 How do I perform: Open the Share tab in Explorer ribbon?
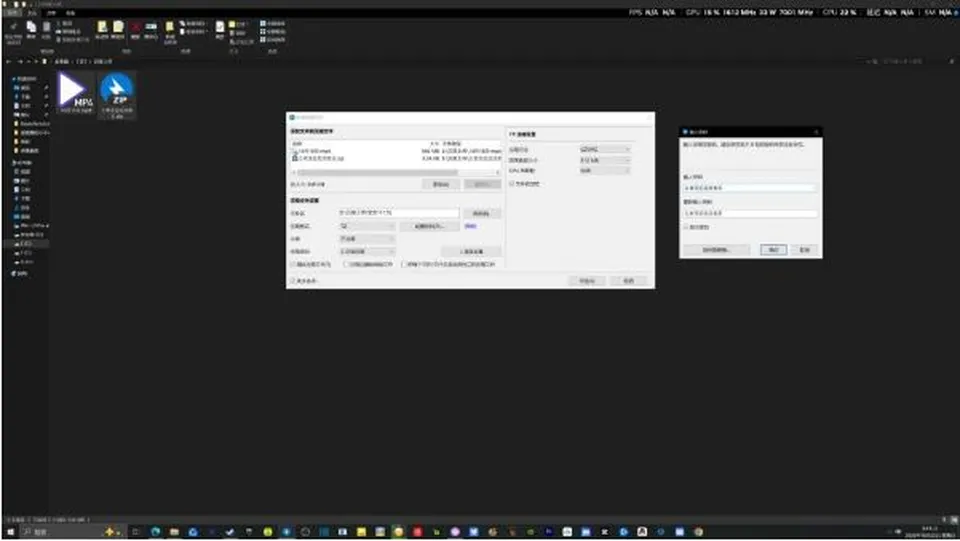(x=51, y=13)
